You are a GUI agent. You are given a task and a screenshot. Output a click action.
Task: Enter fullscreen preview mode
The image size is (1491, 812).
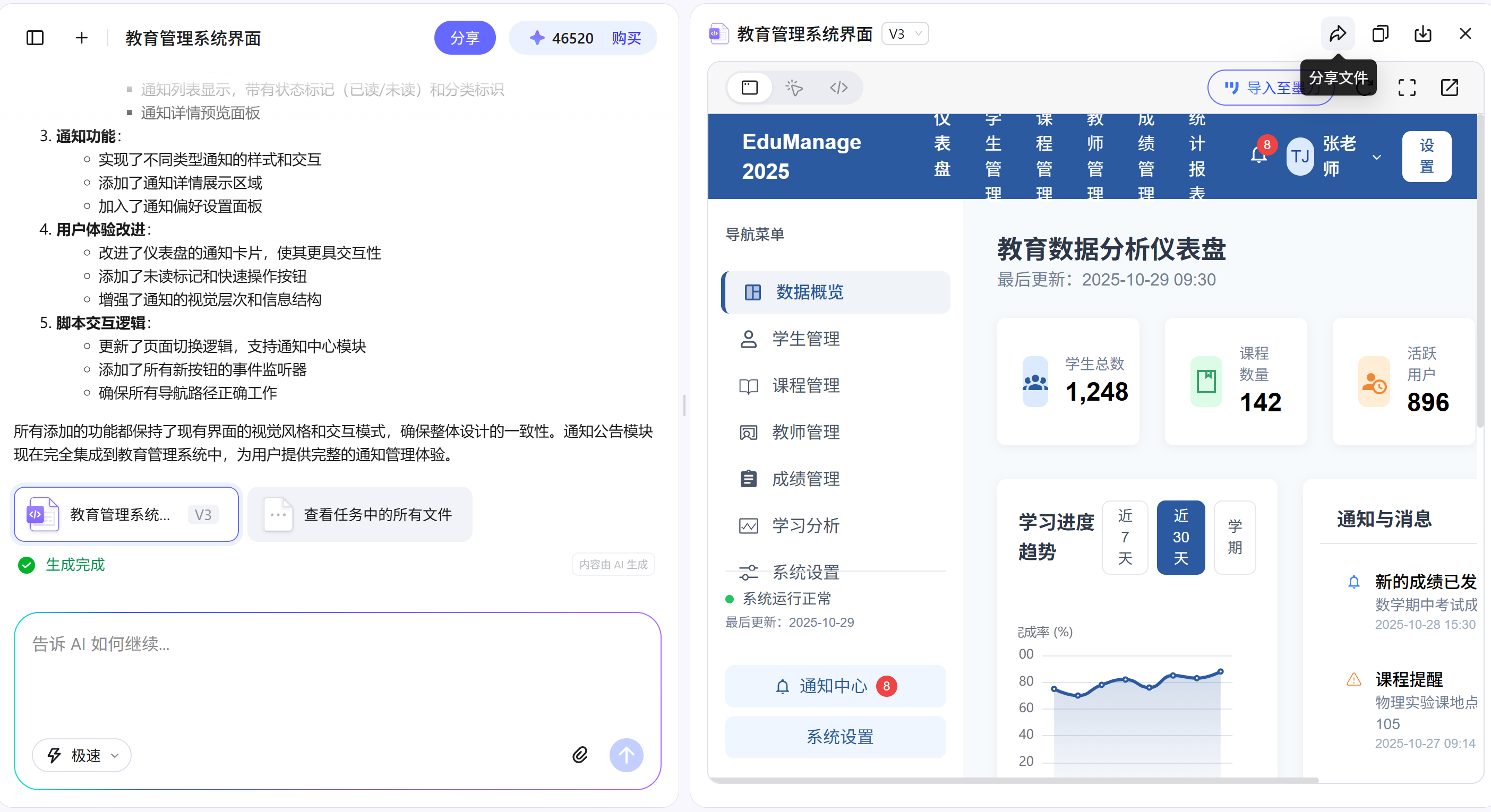1408,88
